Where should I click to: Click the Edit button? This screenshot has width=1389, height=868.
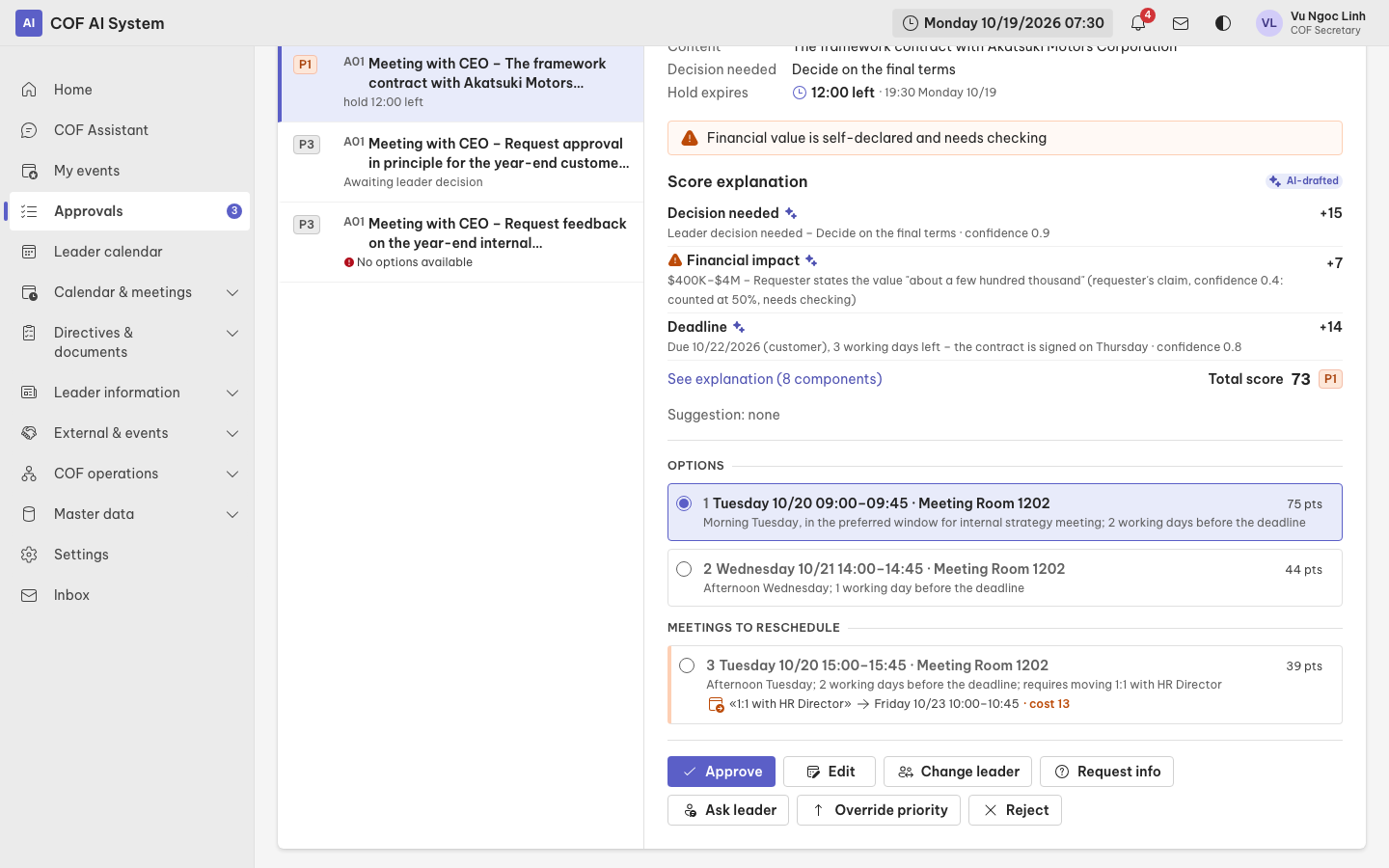830,772
